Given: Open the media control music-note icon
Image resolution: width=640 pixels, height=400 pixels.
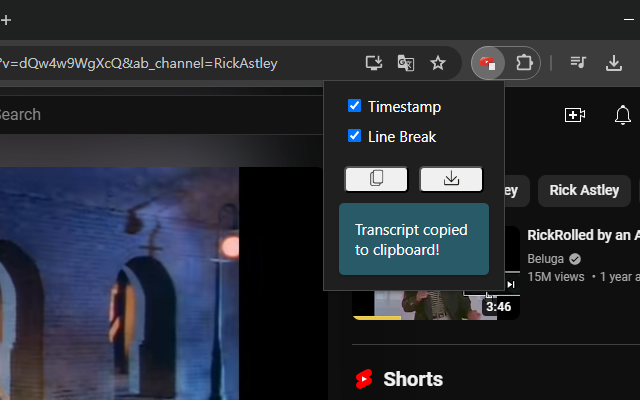Looking at the screenshot, I should (x=578, y=63).
